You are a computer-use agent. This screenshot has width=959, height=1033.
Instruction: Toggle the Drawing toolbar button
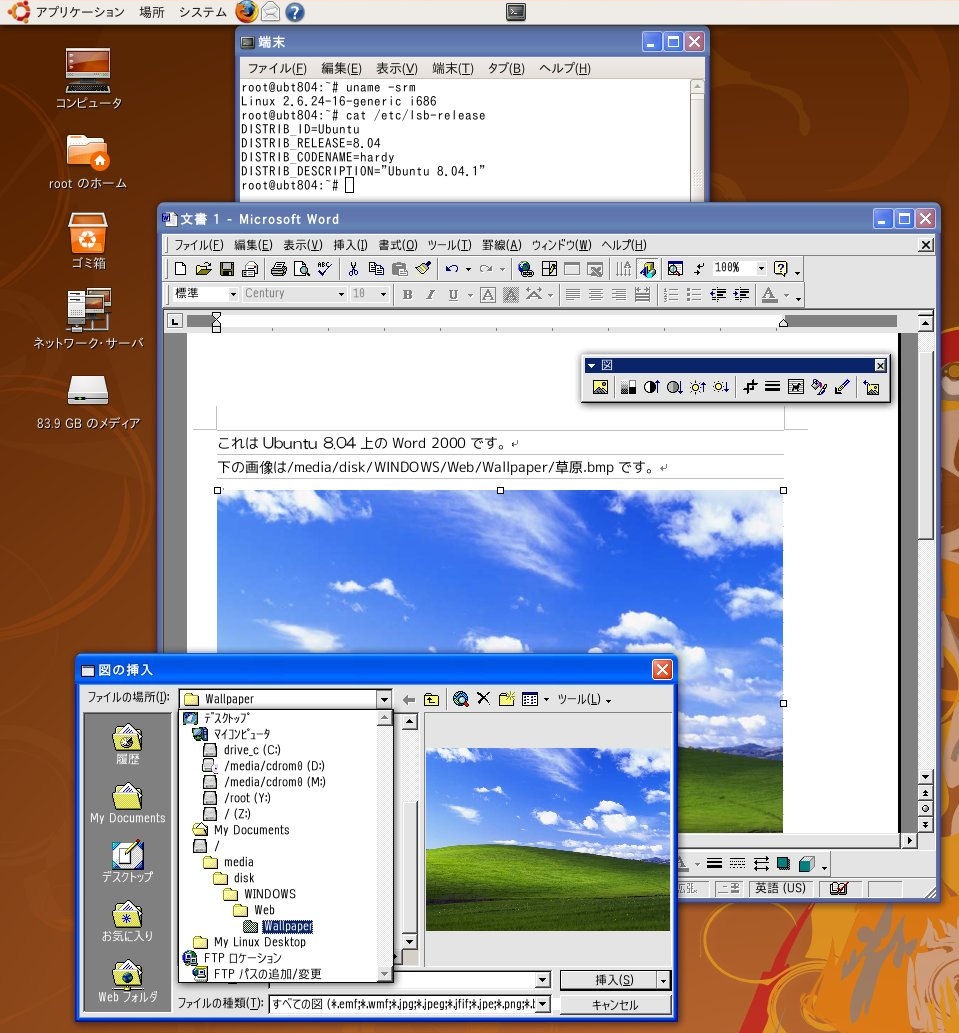coord(647,269)
